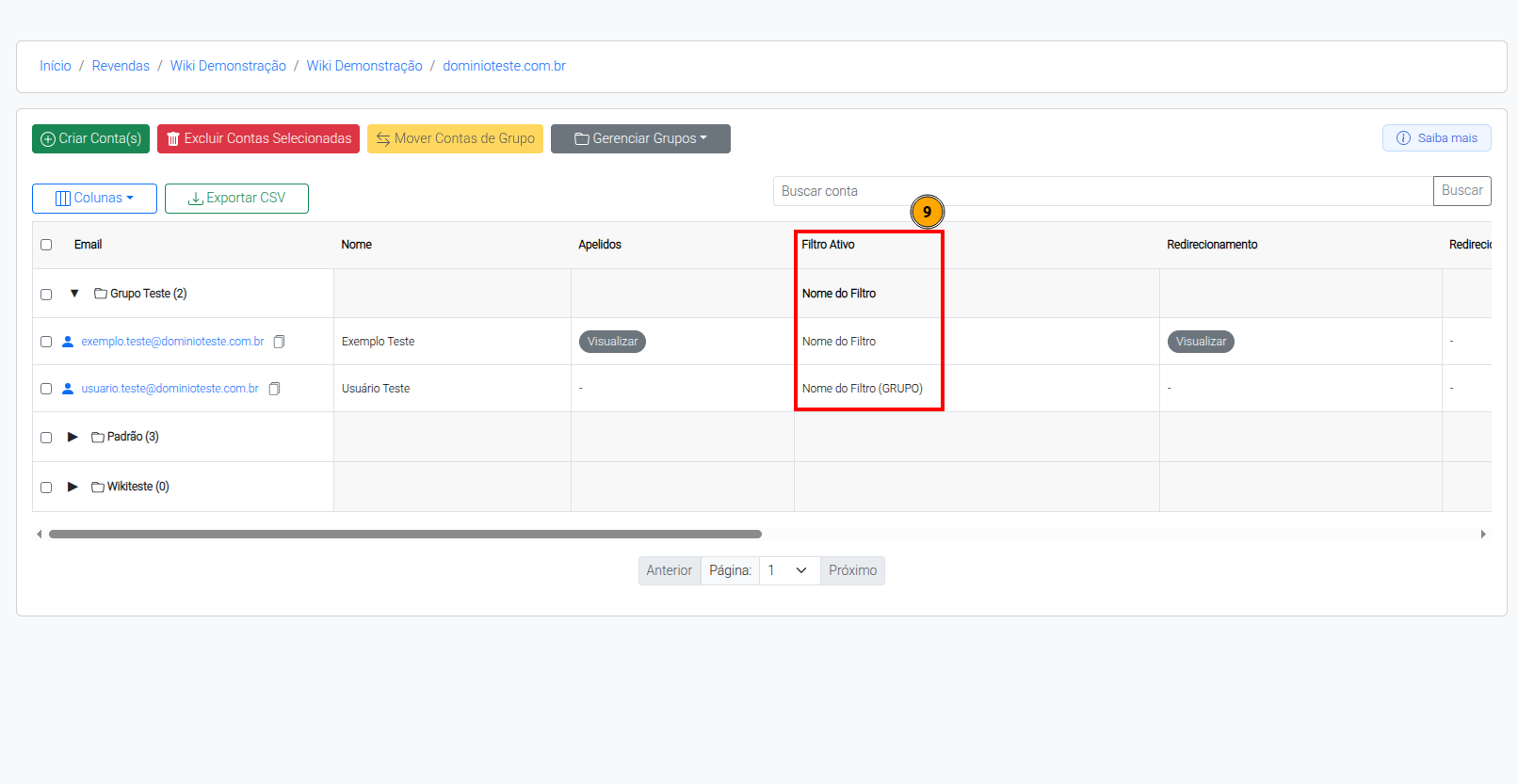Open the page number selector

[x=789, y=570]
